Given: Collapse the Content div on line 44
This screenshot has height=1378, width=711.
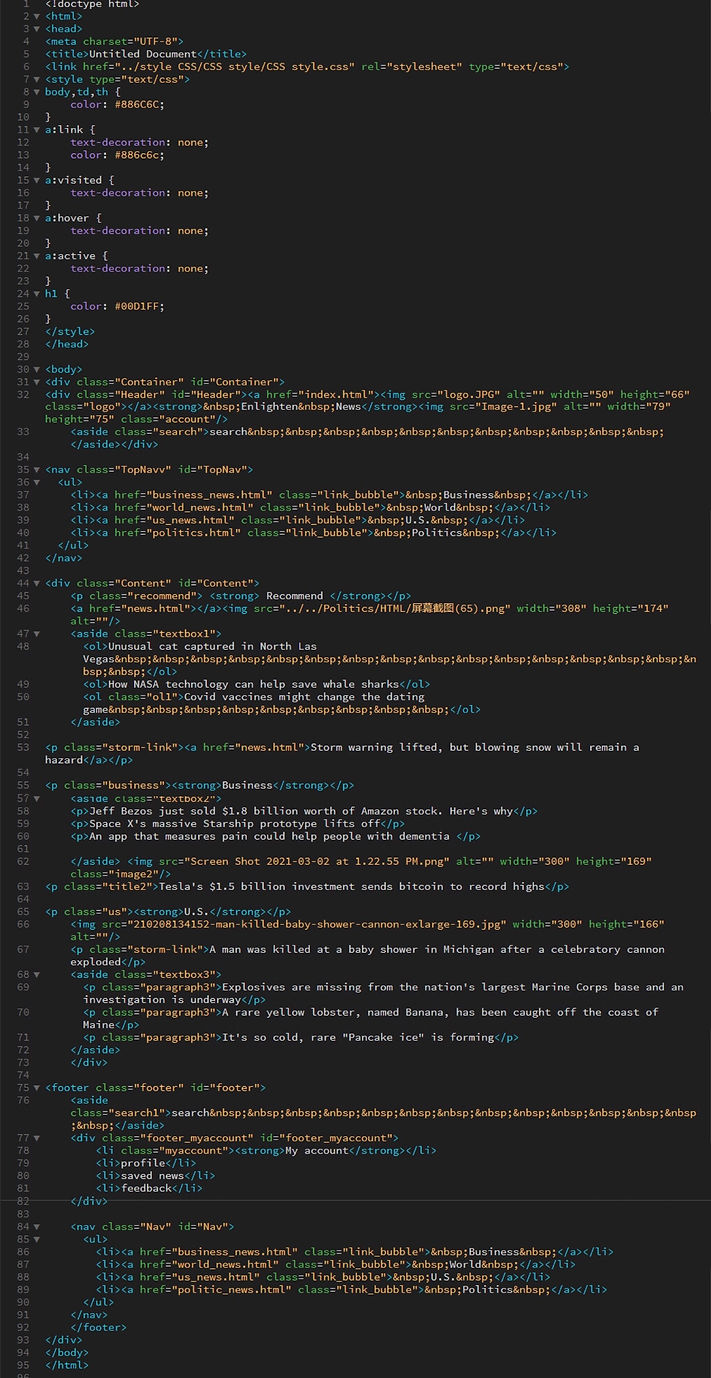Looking at the screenshot, I should click(x=37, y=583).
